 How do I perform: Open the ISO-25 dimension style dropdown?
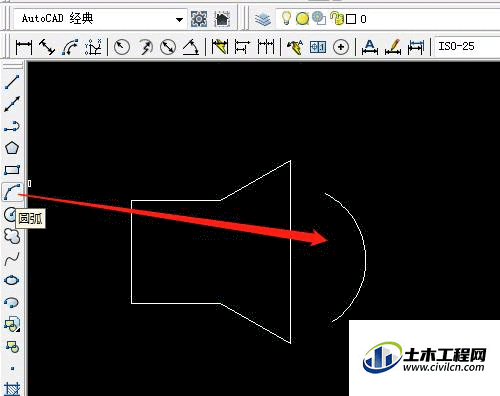click(467, 46)
